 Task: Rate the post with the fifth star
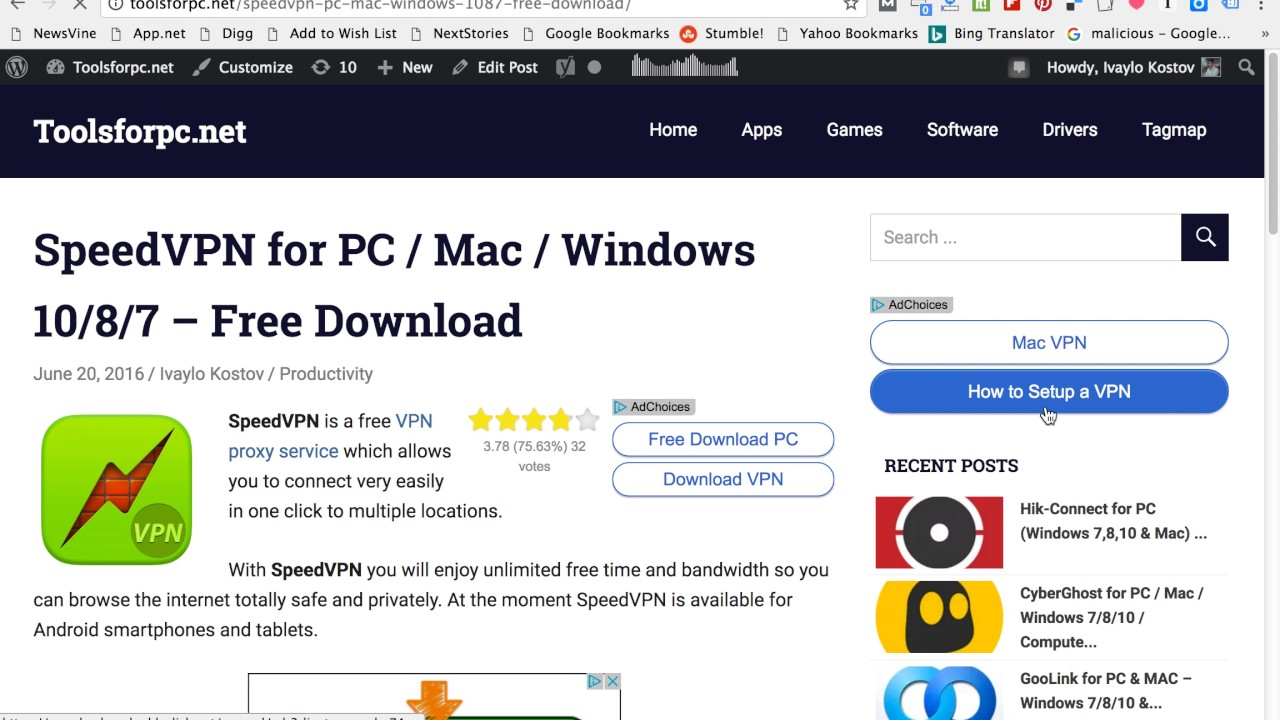pos(586,419)
